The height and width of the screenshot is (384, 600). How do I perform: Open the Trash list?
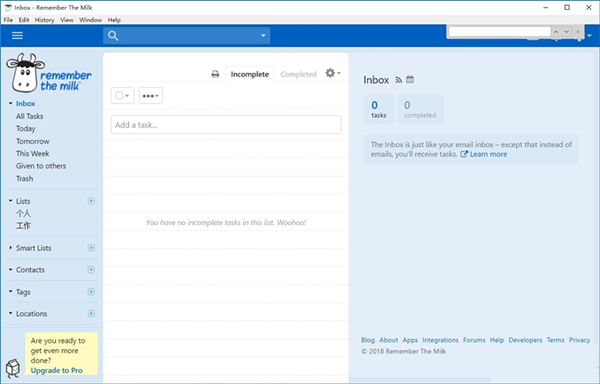pyautogui.click(x=24, y=179)
